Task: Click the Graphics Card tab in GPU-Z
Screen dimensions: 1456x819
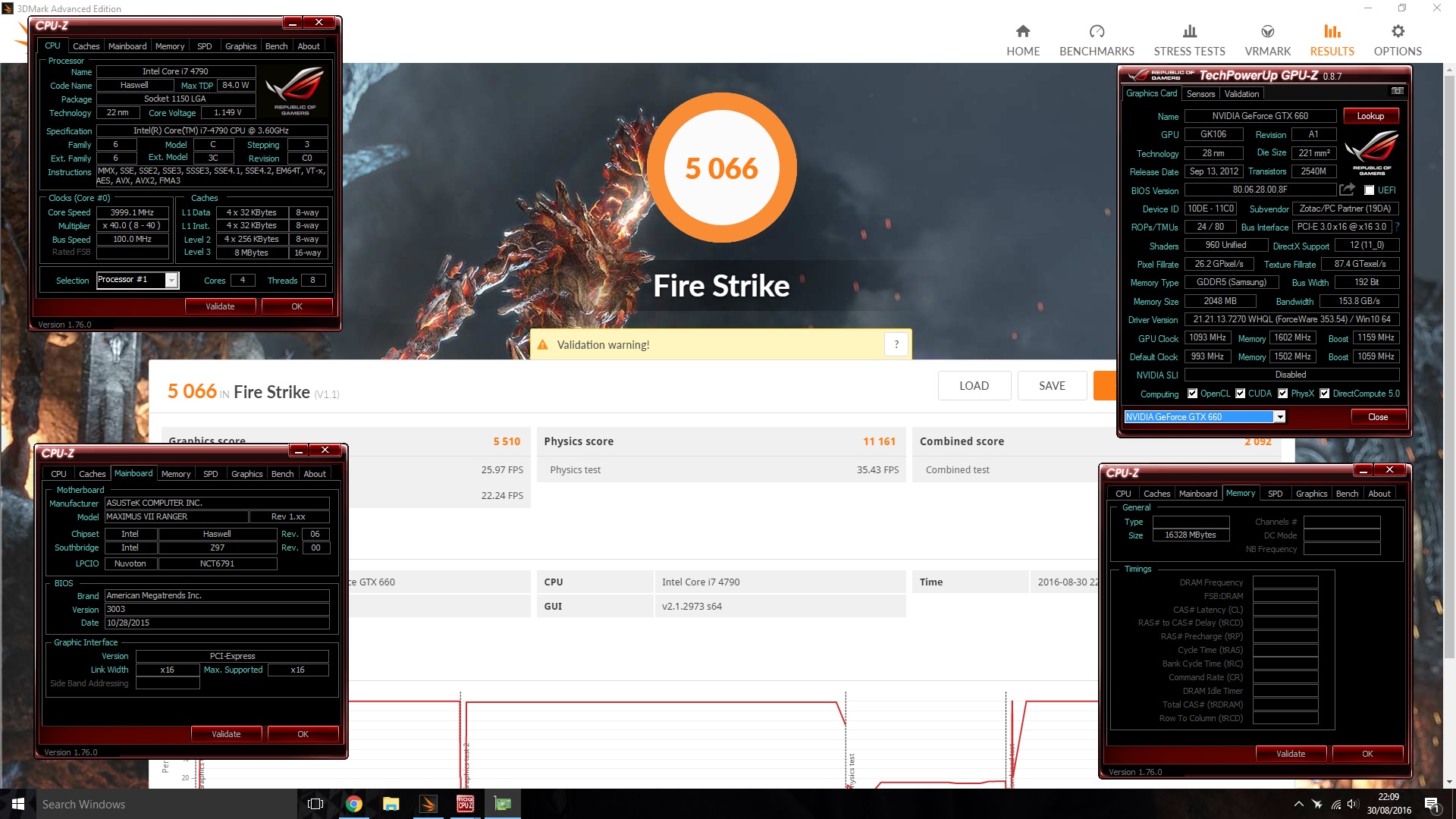Action: point(1151,93)
